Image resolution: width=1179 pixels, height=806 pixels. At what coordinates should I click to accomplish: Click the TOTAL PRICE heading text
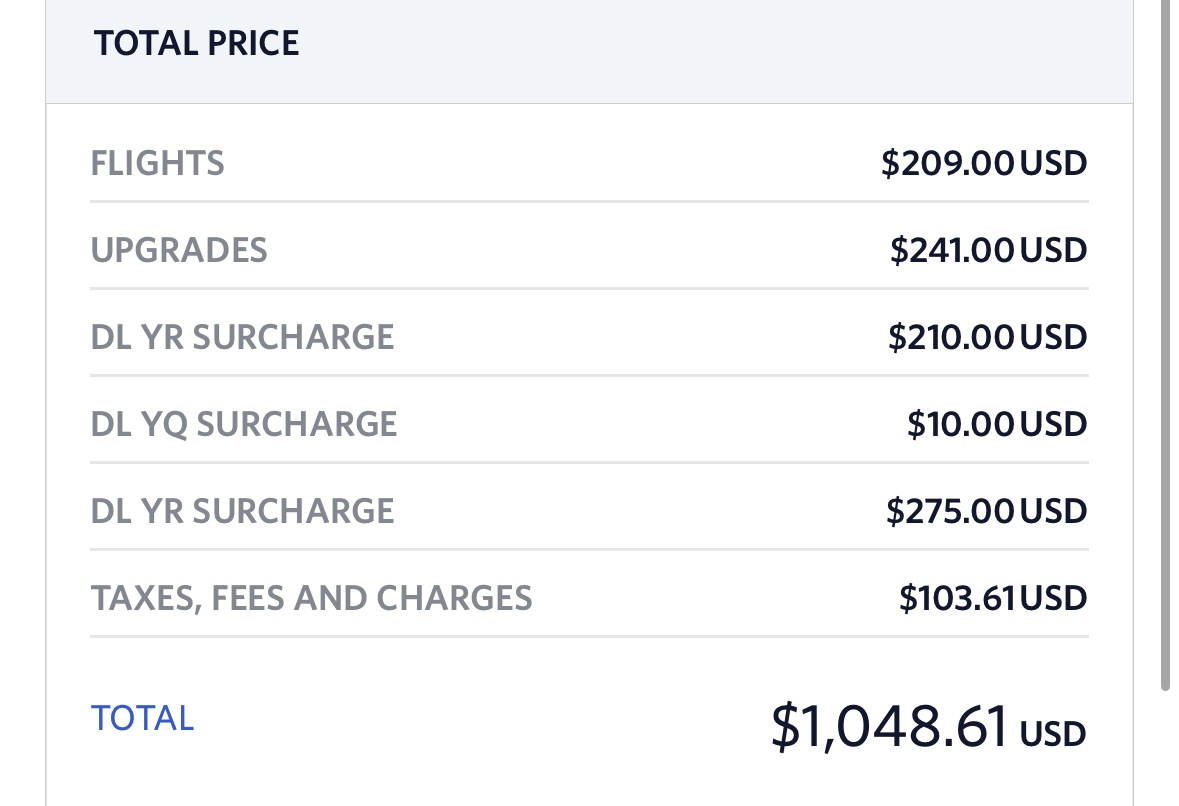[196, 43]
